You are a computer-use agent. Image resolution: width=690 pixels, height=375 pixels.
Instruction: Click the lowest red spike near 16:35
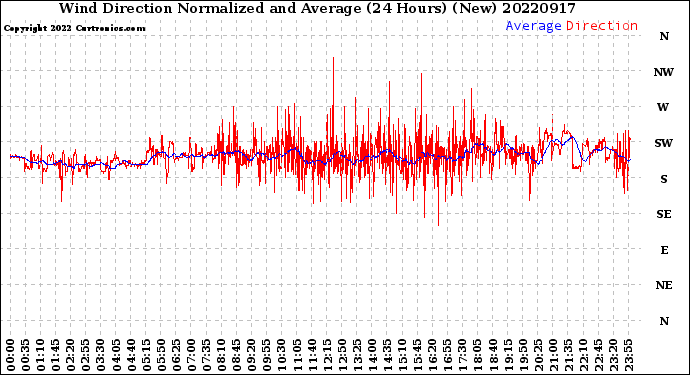click(x=438, y=194)
